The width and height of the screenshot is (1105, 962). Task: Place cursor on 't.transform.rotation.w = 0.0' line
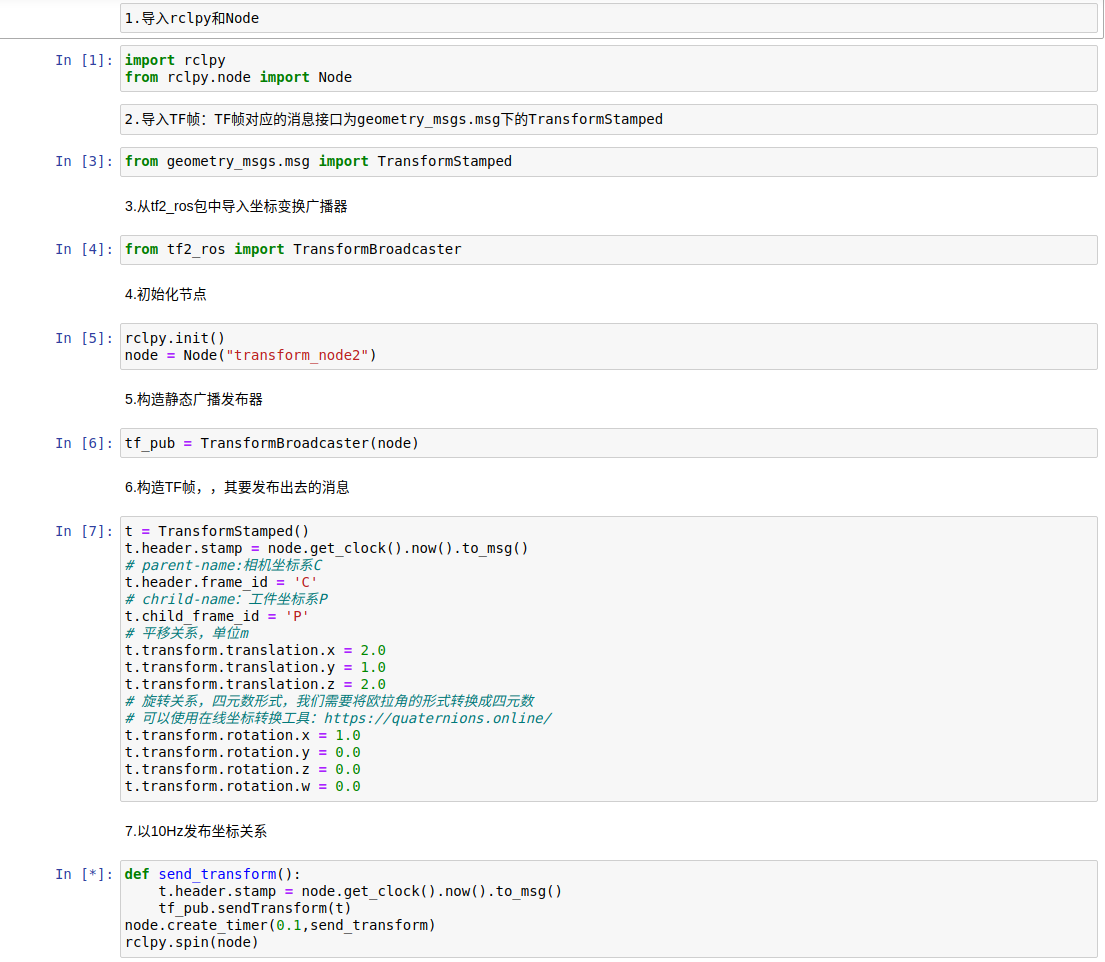(242, 786)
